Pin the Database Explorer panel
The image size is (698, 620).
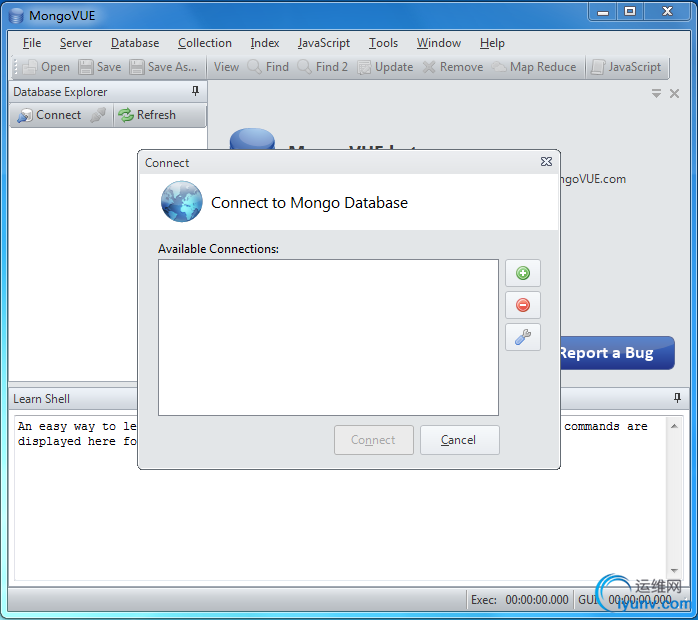195,91
